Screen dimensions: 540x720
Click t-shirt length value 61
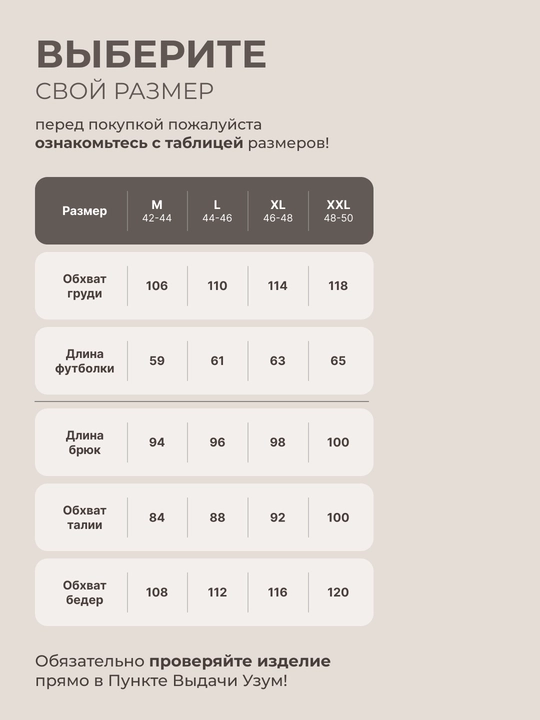click(x=217, y=361)
